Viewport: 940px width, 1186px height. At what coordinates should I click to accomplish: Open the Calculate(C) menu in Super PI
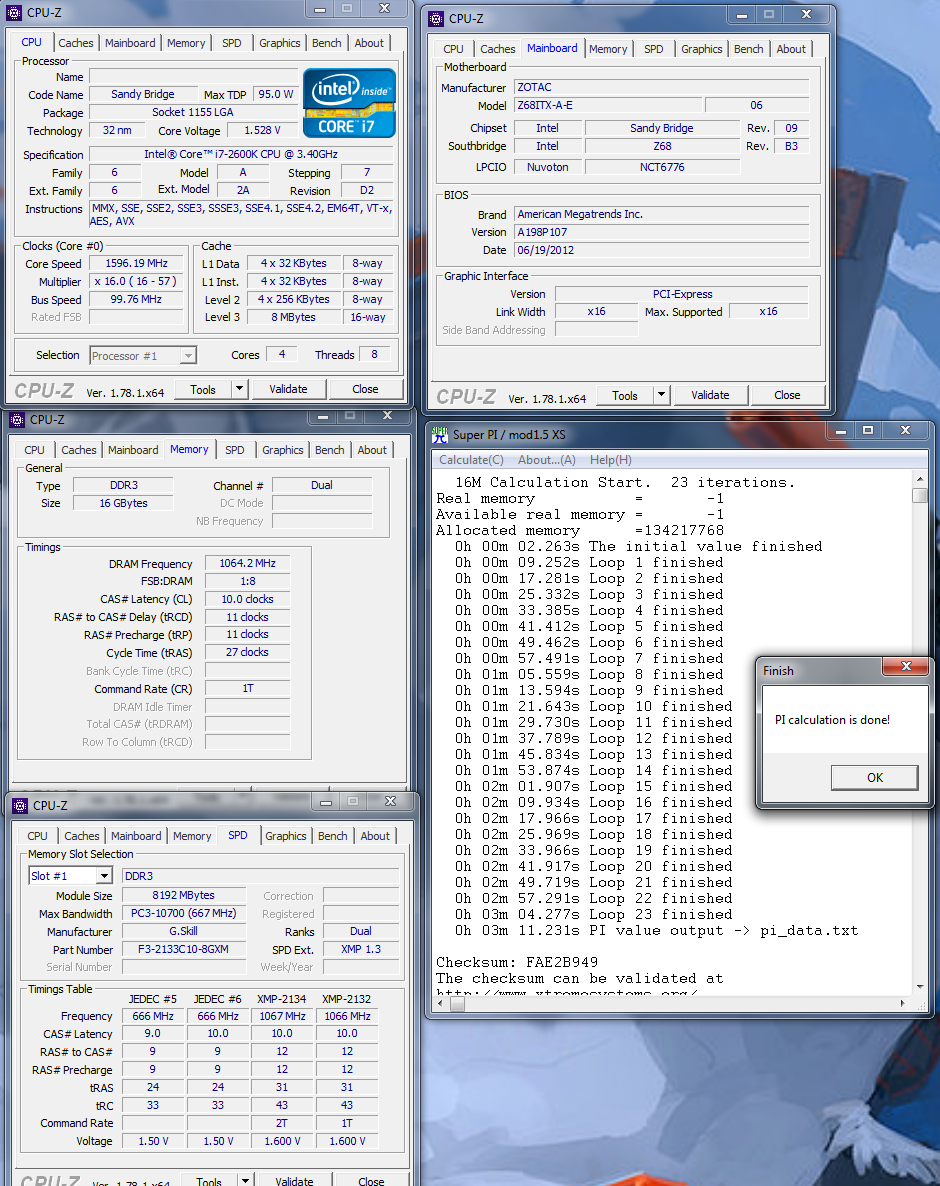click(x=471, y=460)
